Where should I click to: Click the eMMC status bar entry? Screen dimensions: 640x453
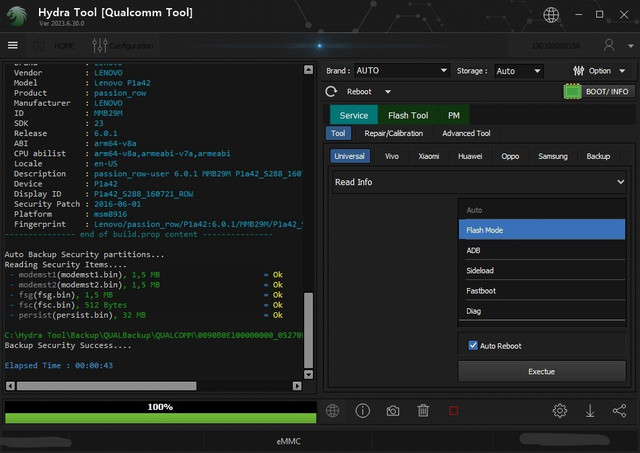288,441
